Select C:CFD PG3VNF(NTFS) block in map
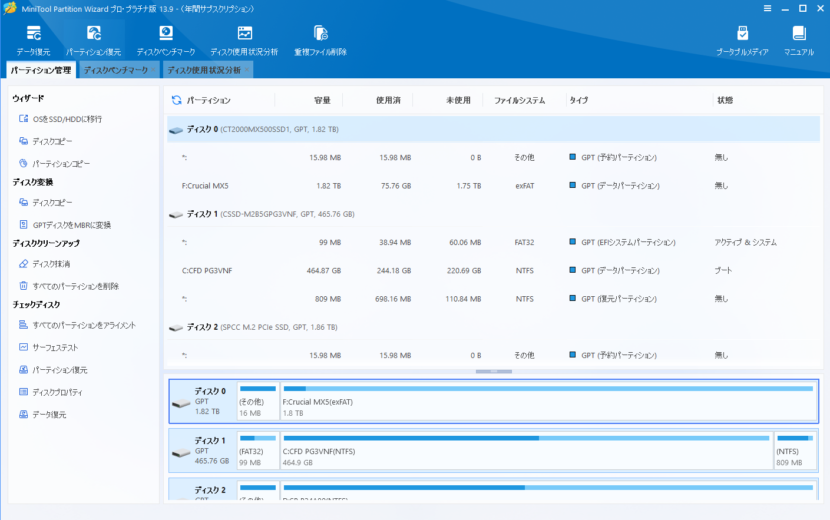 [x=526, y=451]
